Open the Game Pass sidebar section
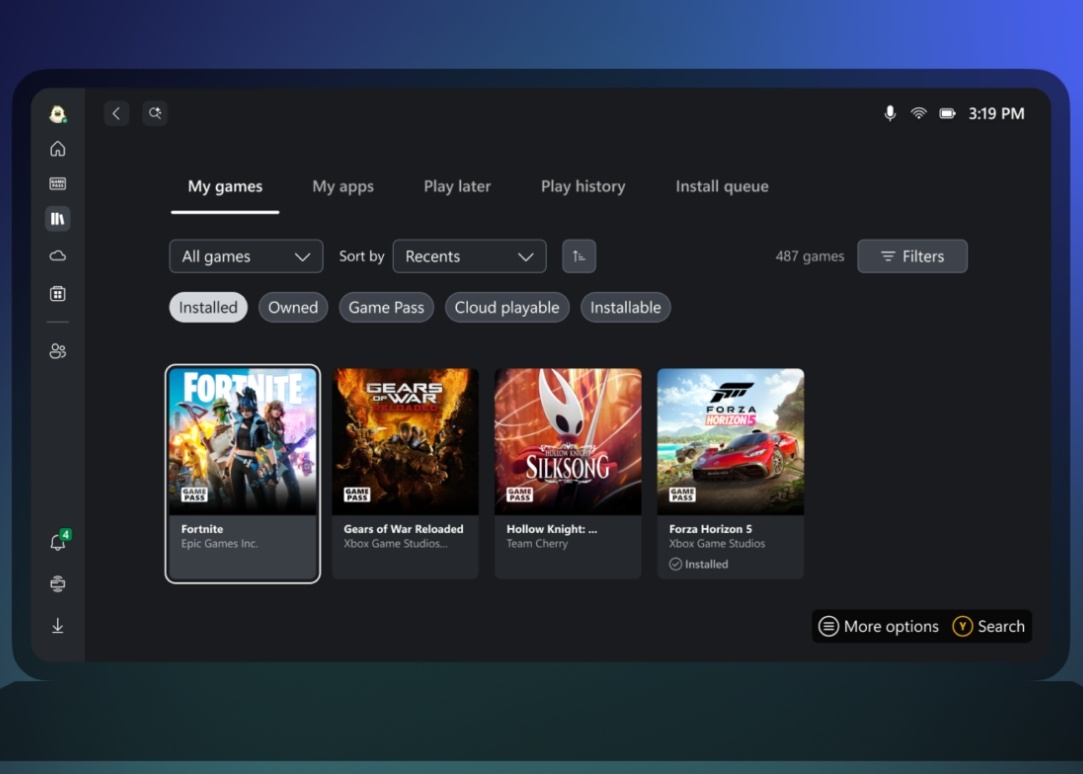Viewport: 1083px width, 774px height. click(x=57, y=184)
